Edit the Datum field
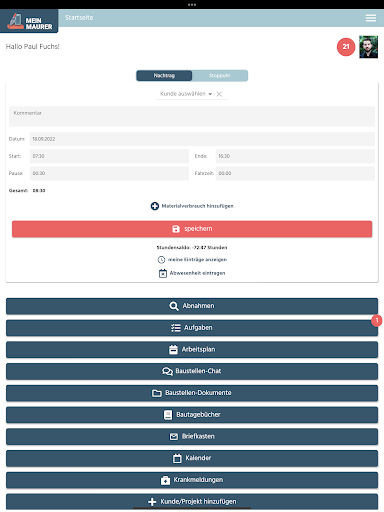The width and height of the screenshot is (384, 512). point(202,139)
